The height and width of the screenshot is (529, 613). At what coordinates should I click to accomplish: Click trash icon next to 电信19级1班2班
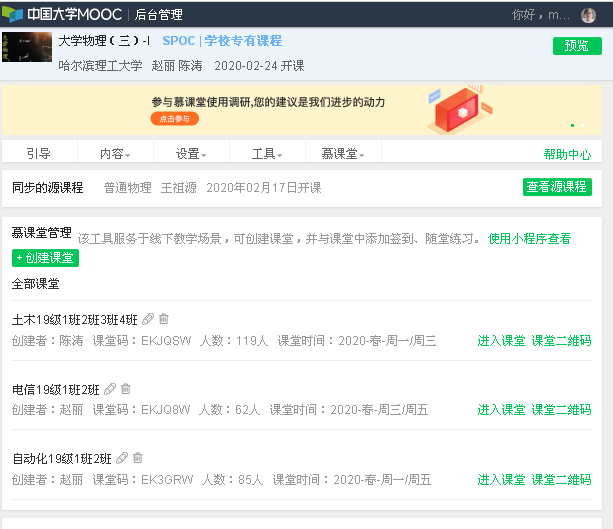coord(126,389)
